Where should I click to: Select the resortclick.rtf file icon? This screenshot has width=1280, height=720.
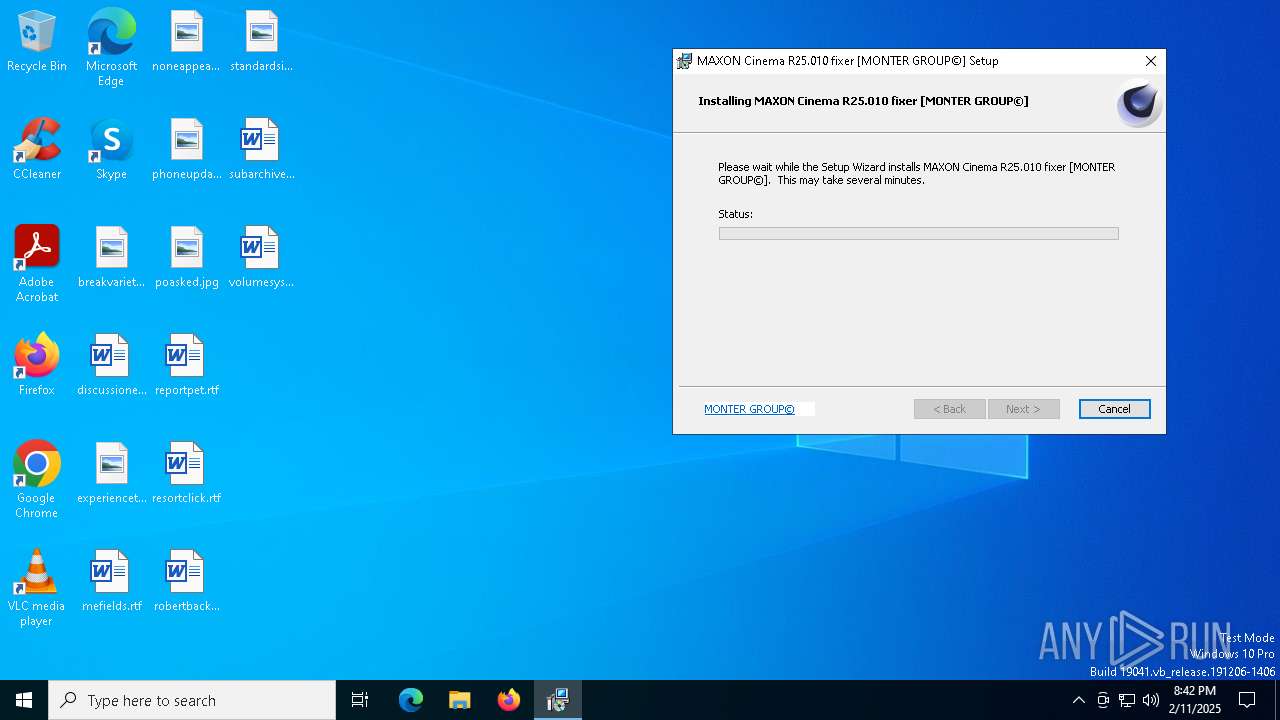[x=186, y=474]
